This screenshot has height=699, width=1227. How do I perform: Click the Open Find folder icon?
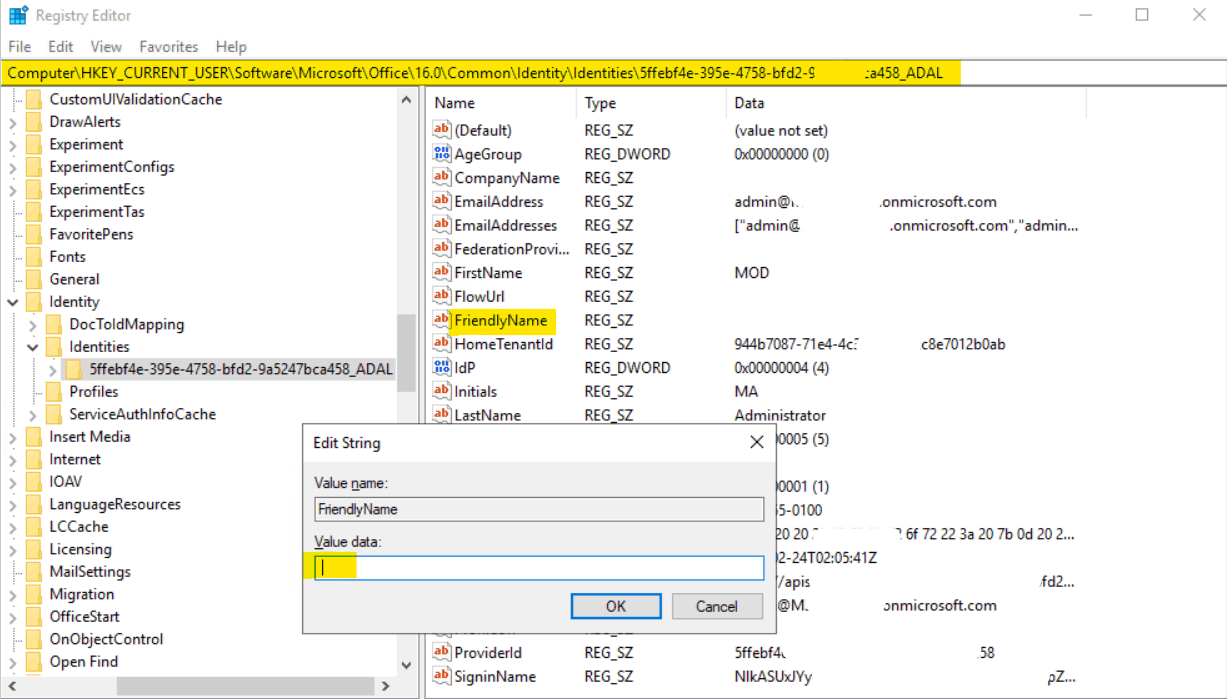pyautogui.click(x=35, y=662)
